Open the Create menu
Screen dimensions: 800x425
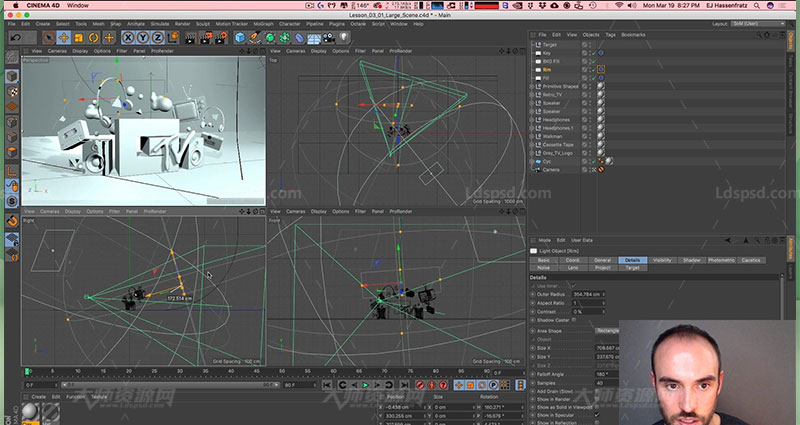pyautogui.click(x=43, y=24)
